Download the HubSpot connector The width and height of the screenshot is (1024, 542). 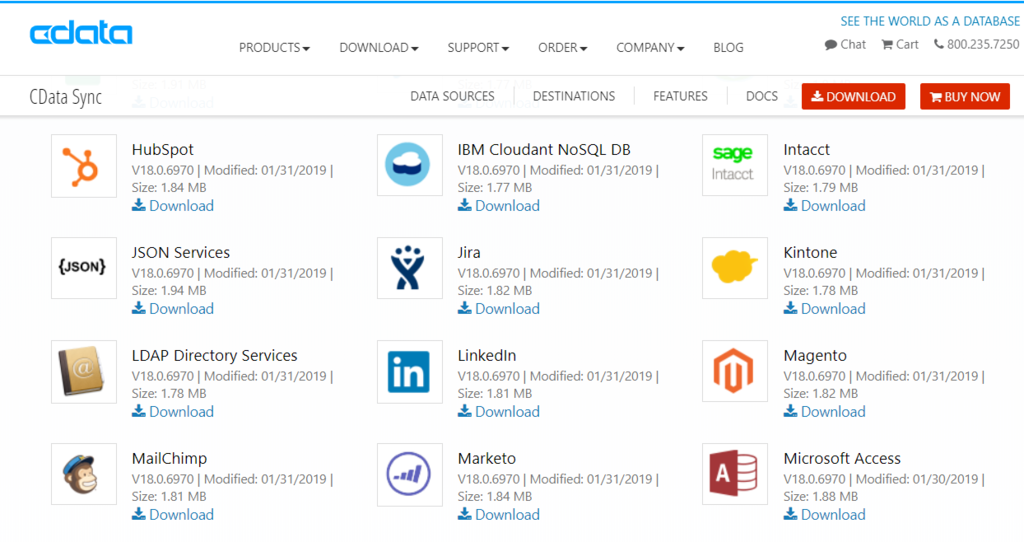(x=172, y=206)
